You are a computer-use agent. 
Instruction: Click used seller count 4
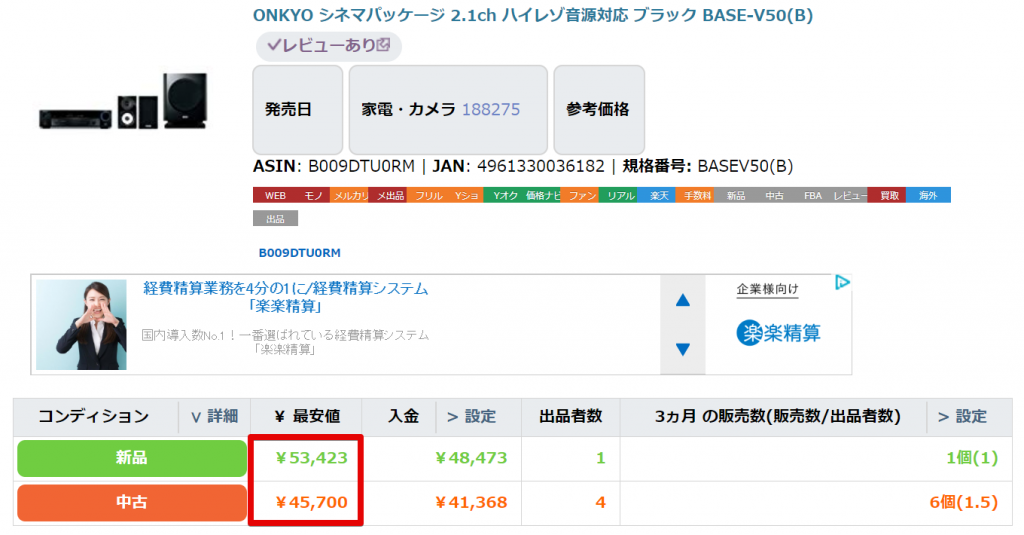[x=600, y=502]
